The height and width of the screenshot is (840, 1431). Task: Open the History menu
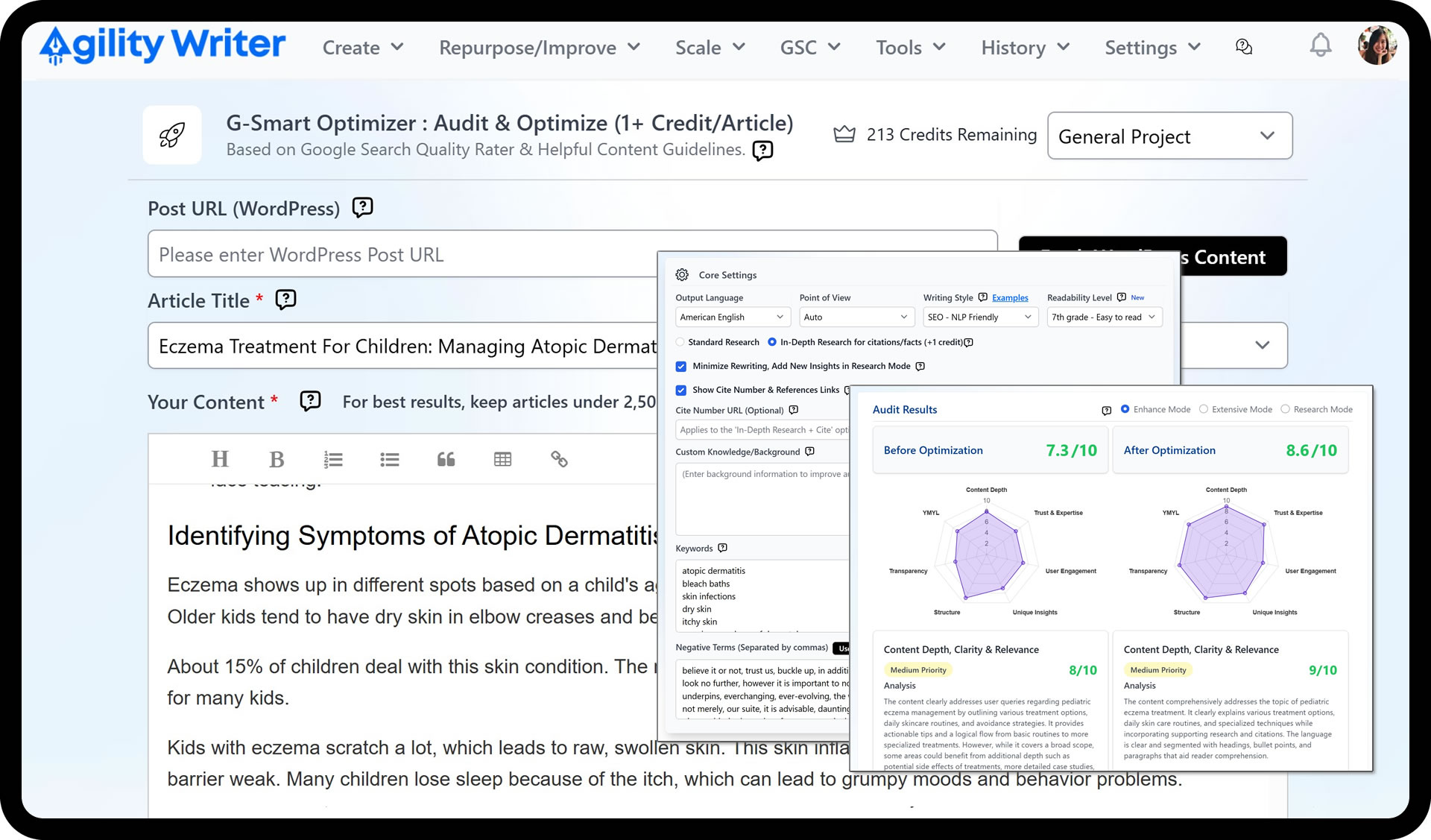pyautogui.click(x=1026, y=48)
